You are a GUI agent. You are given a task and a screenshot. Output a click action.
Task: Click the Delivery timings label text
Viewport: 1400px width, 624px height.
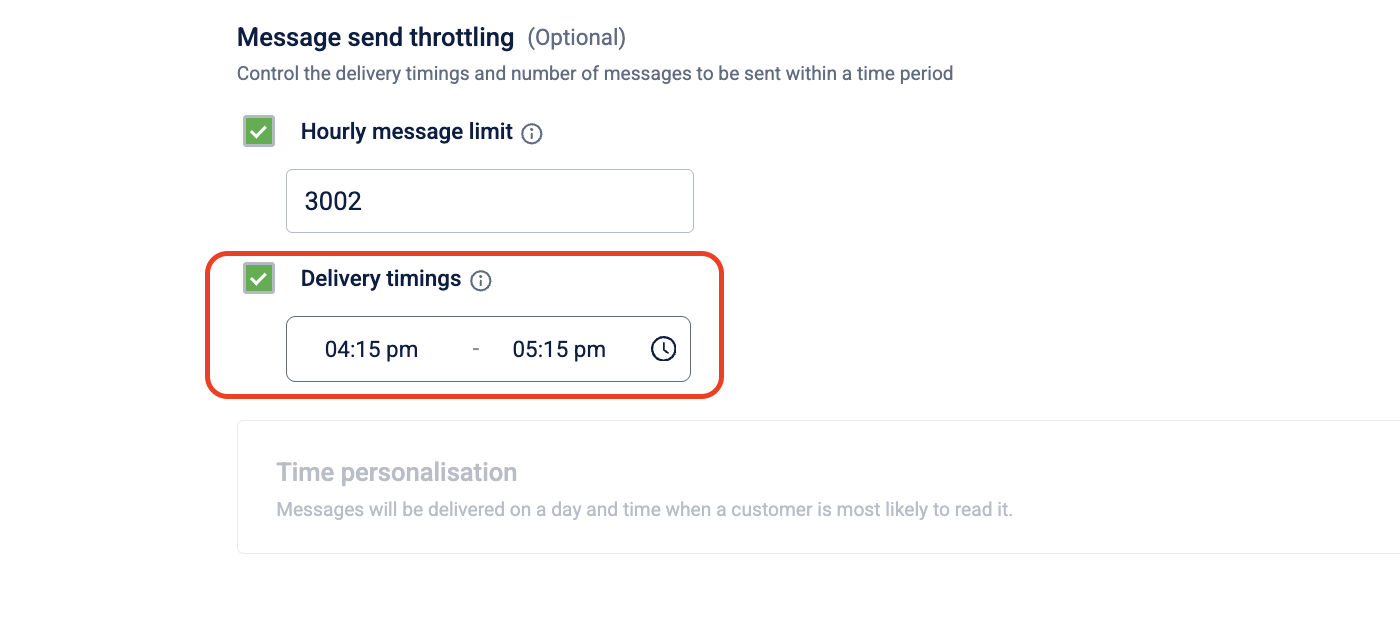[x=381, y=279]
